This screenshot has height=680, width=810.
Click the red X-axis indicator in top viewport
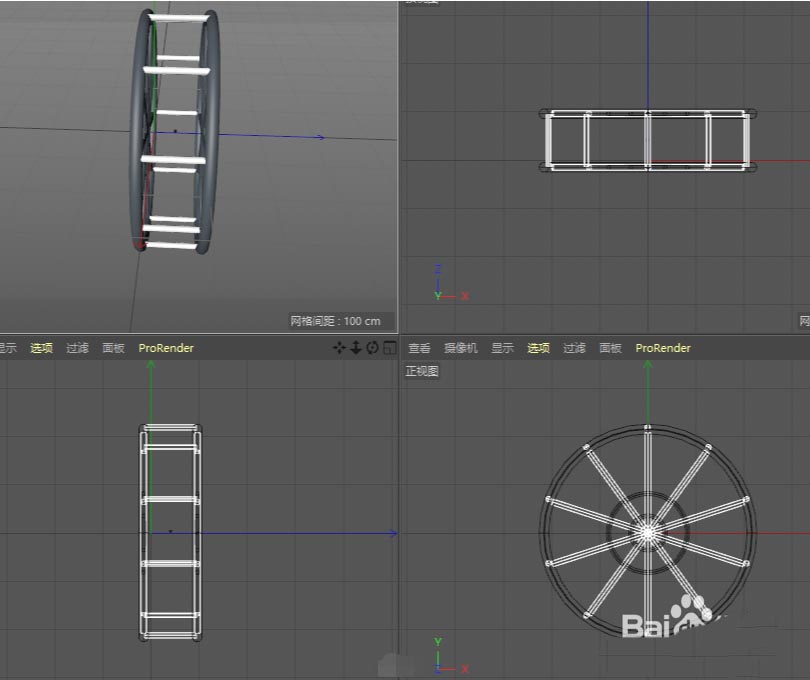(465, 295)
